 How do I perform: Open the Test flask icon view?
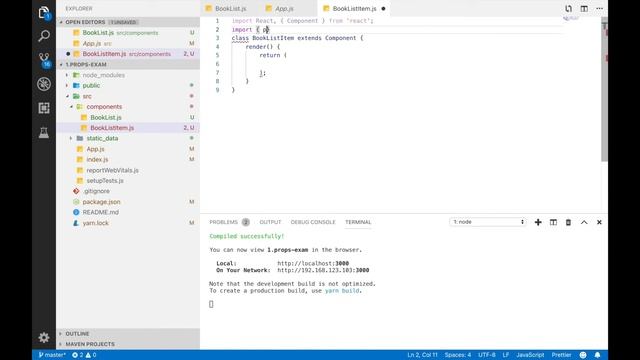click(x=44, y=132)
